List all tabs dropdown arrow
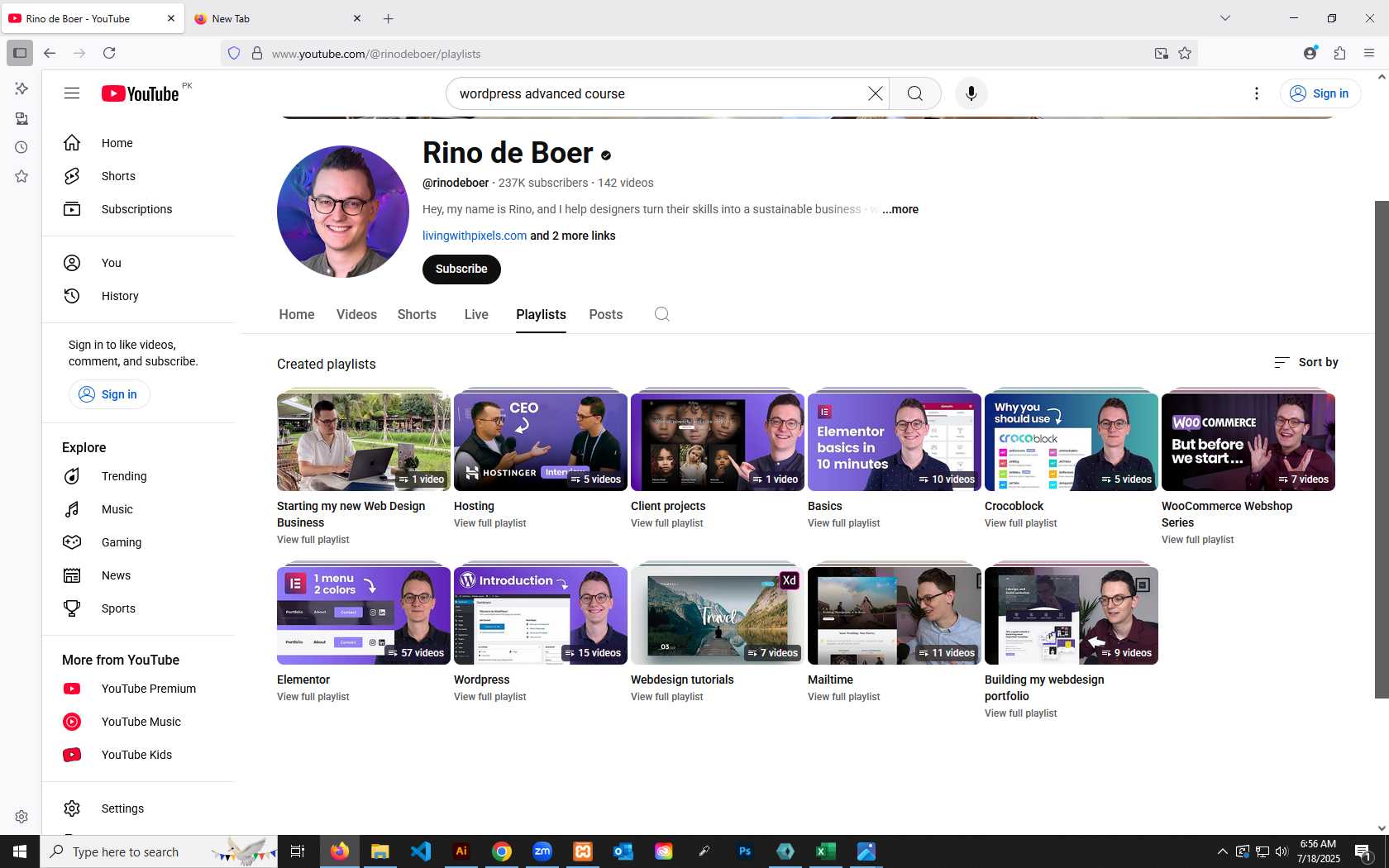Screen dimensions: 1389x868 pos(1225,18)
